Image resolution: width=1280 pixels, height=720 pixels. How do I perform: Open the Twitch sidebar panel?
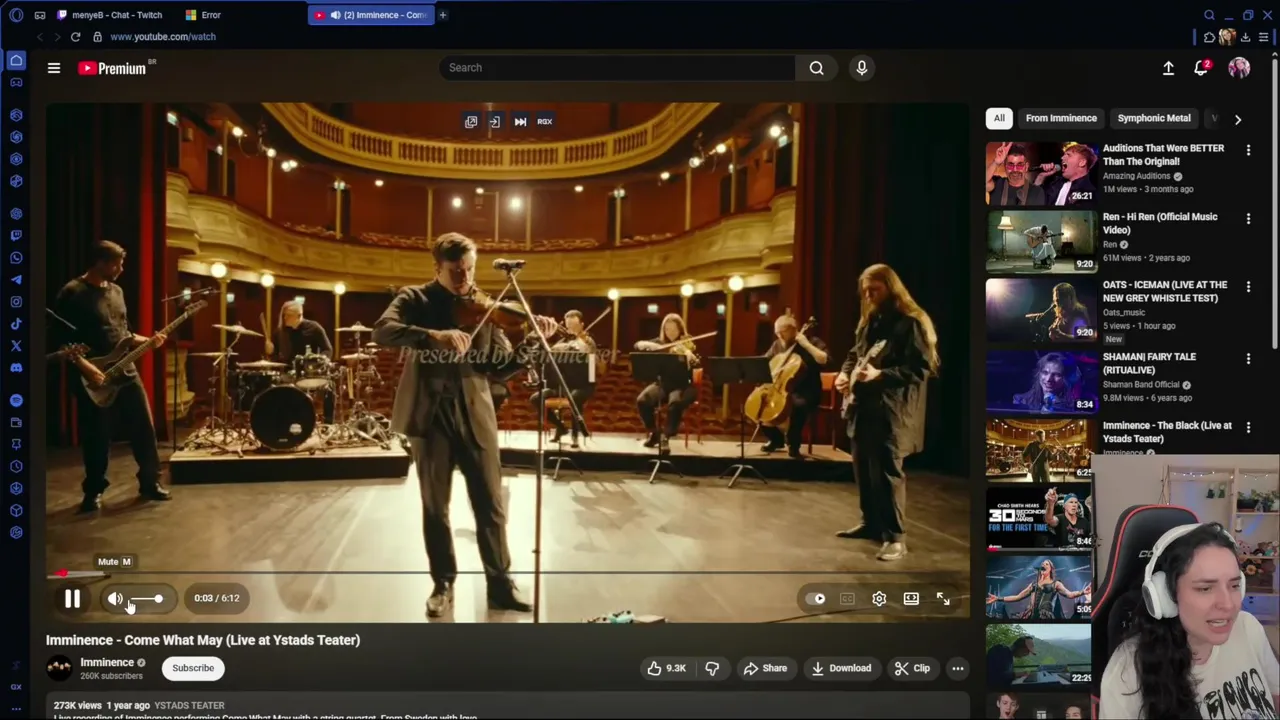pos(16,236)
